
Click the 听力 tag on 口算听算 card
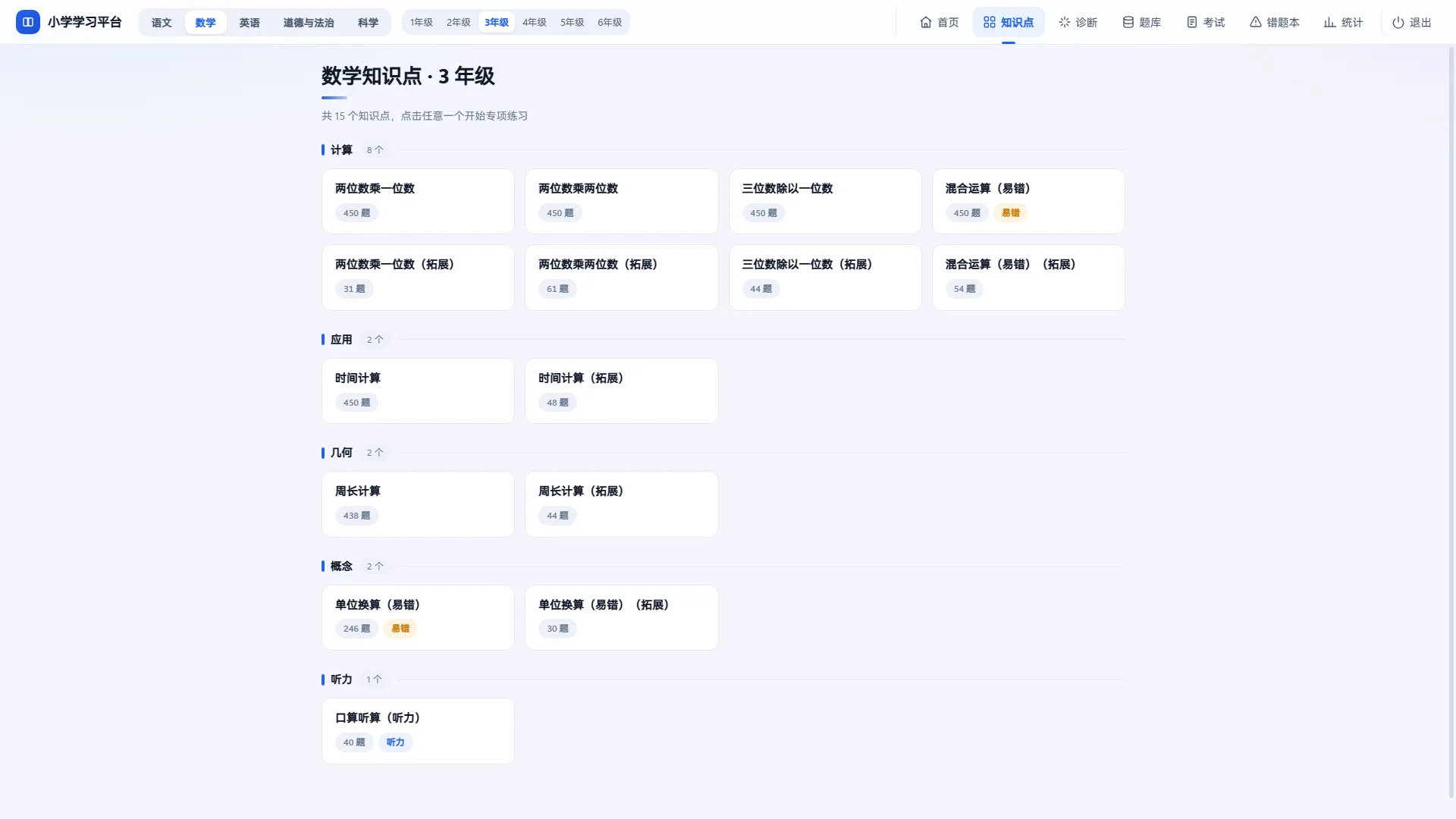395,742
